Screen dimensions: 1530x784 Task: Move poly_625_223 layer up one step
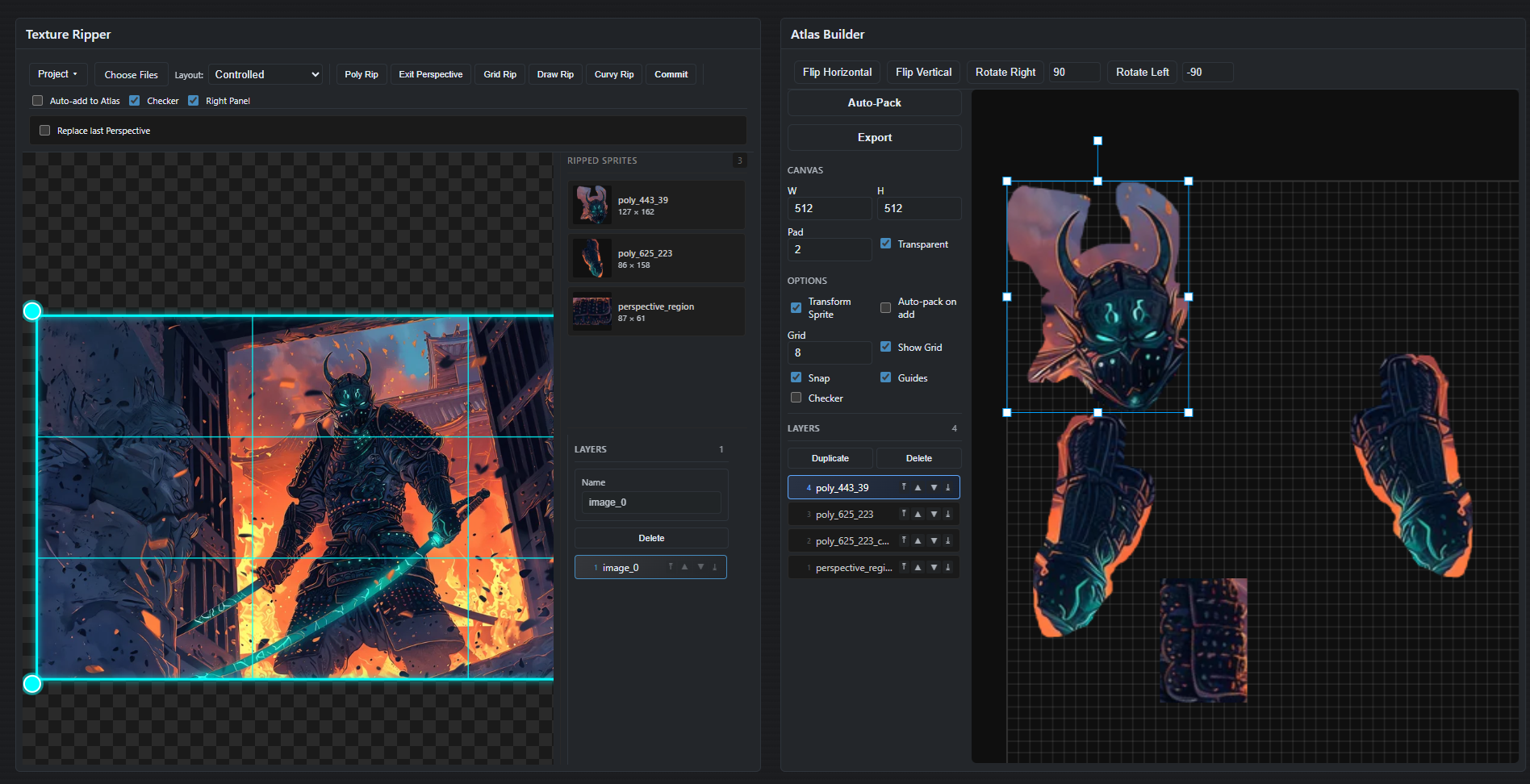918,514
